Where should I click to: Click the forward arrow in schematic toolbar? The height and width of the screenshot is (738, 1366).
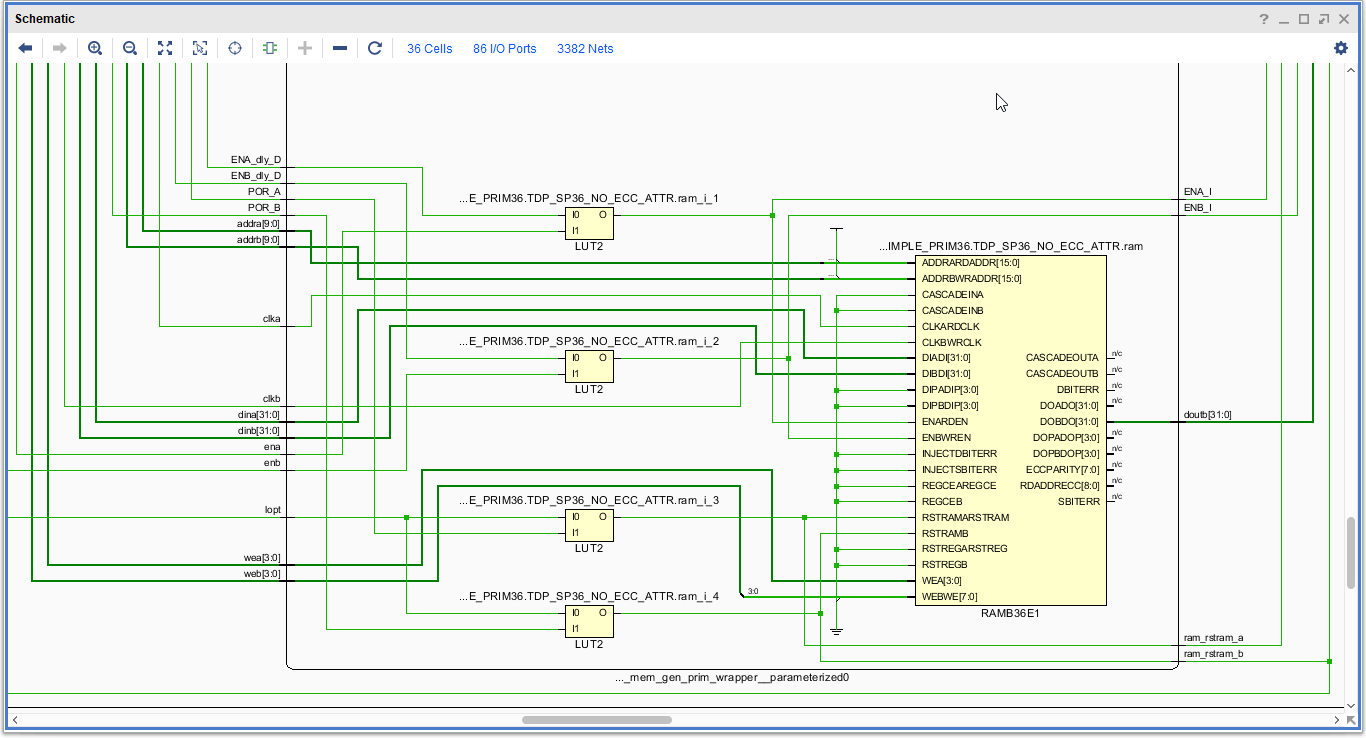(59, 48)
